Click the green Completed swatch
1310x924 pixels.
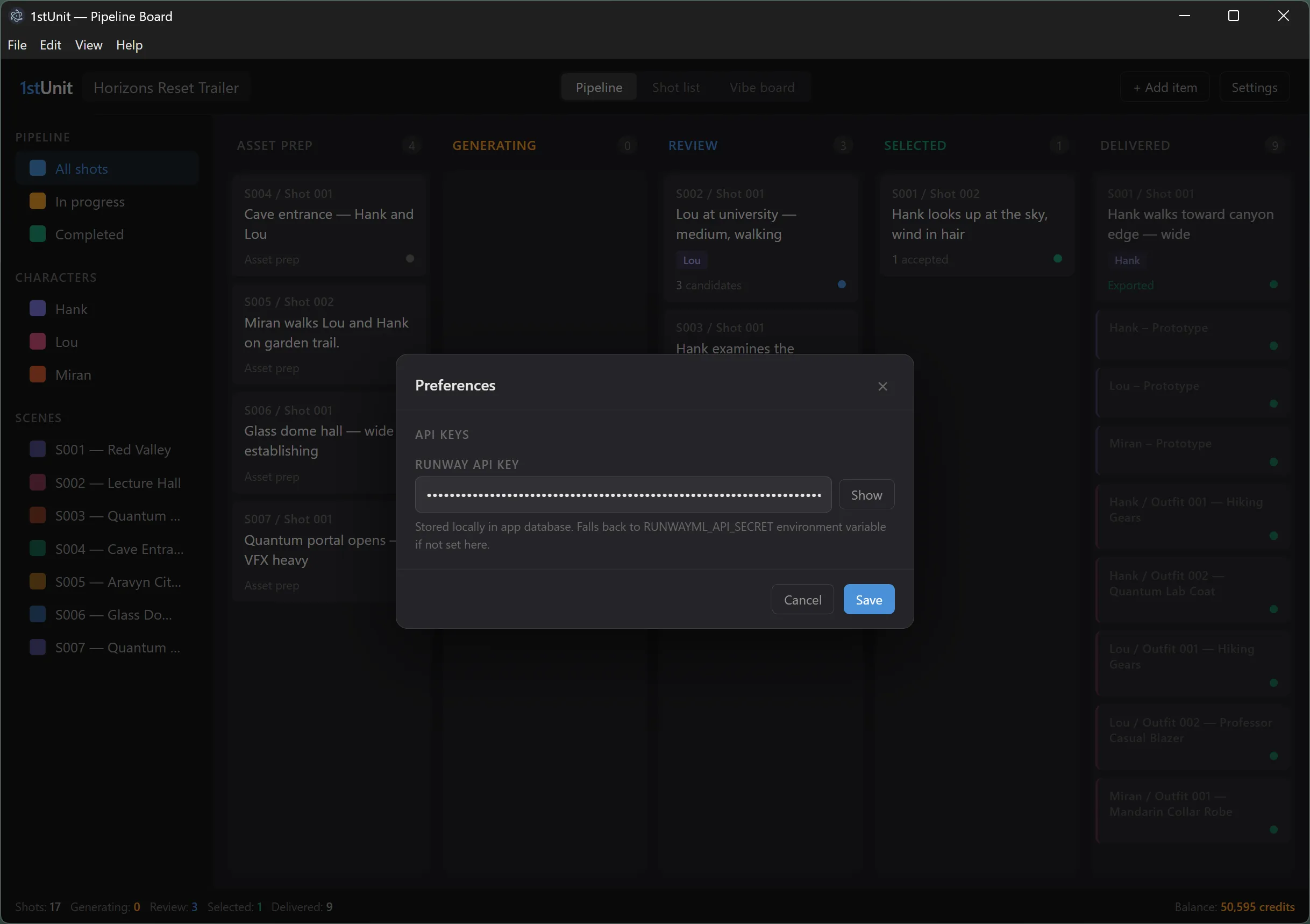[38, 234]
